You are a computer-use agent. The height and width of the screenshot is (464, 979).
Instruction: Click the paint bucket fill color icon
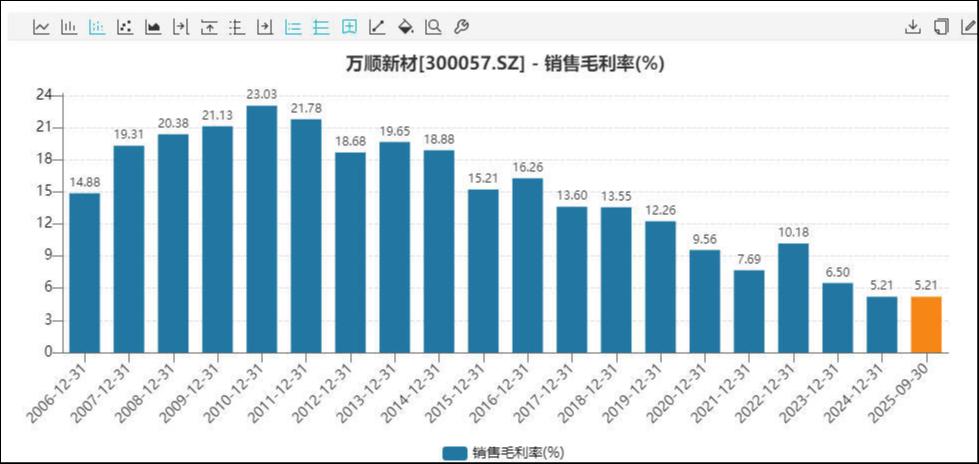point(405,27)
